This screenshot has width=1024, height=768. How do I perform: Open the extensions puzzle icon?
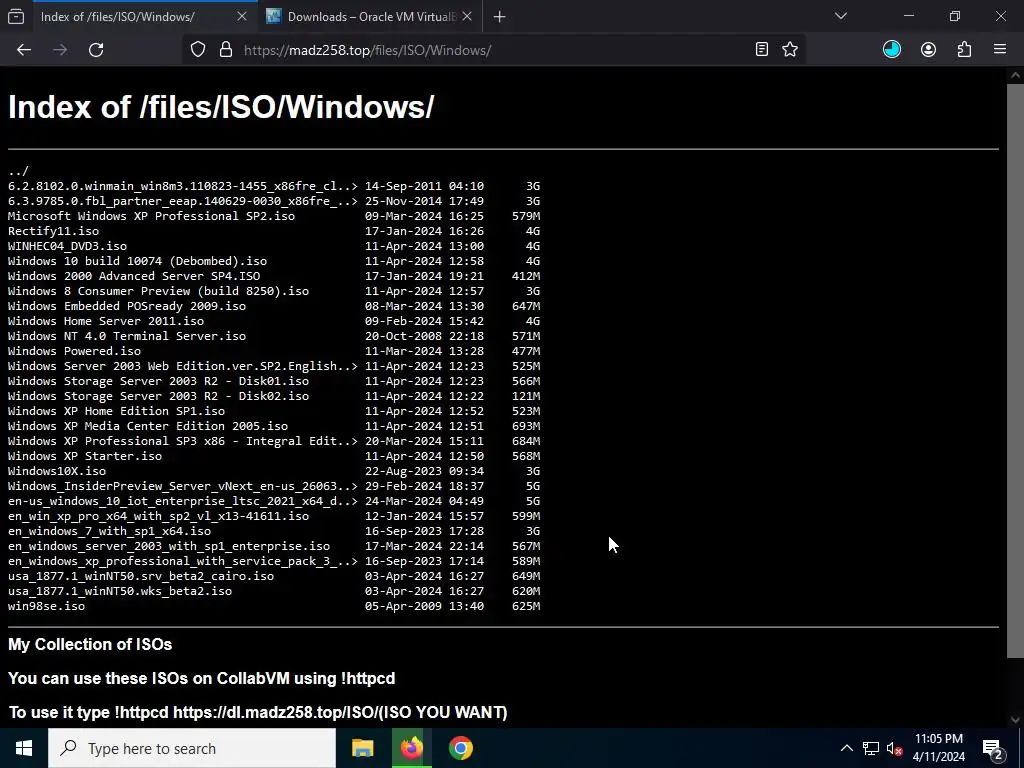click(965, 50)
